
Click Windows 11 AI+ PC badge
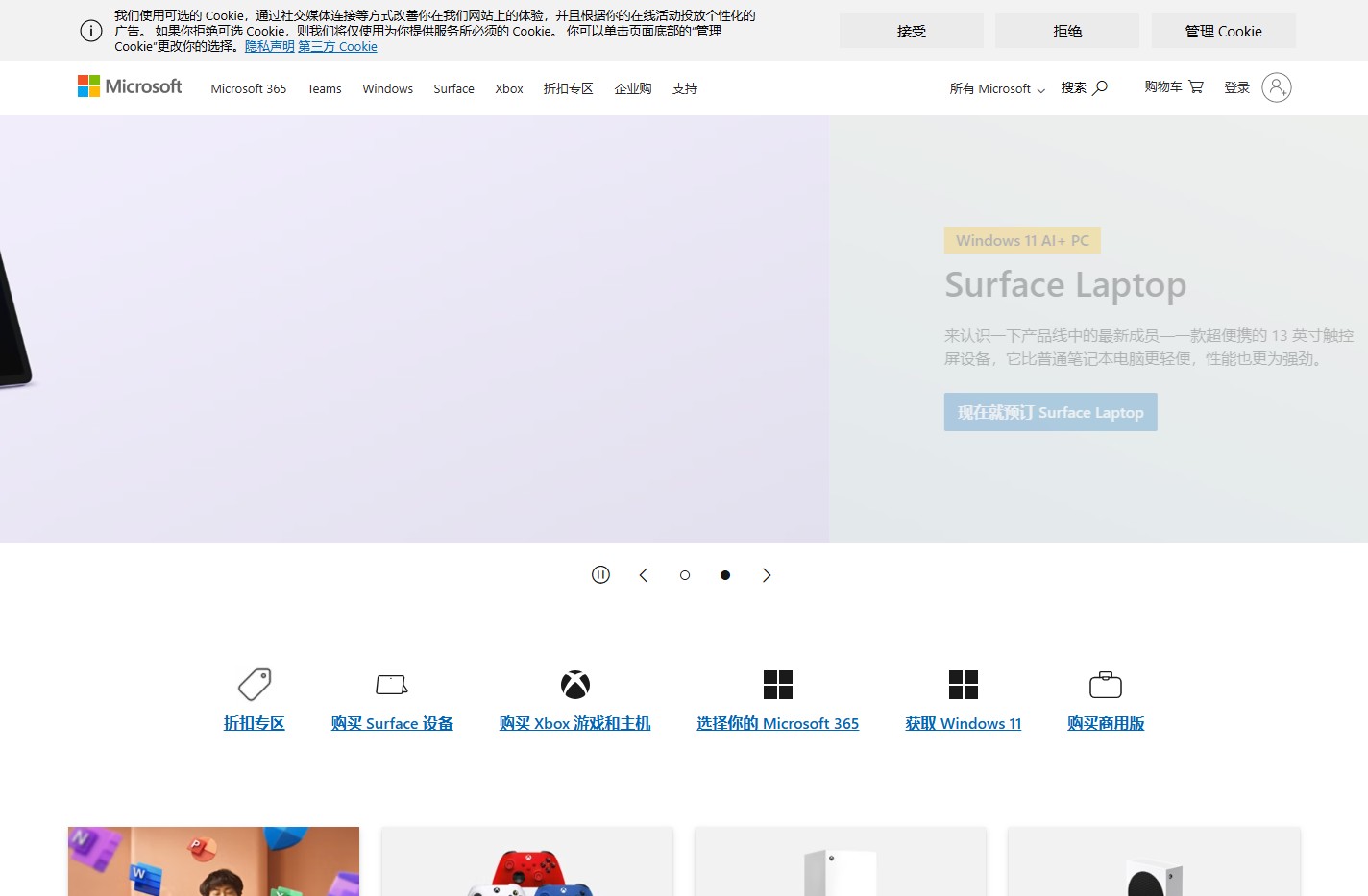(x=1022, y=240)
